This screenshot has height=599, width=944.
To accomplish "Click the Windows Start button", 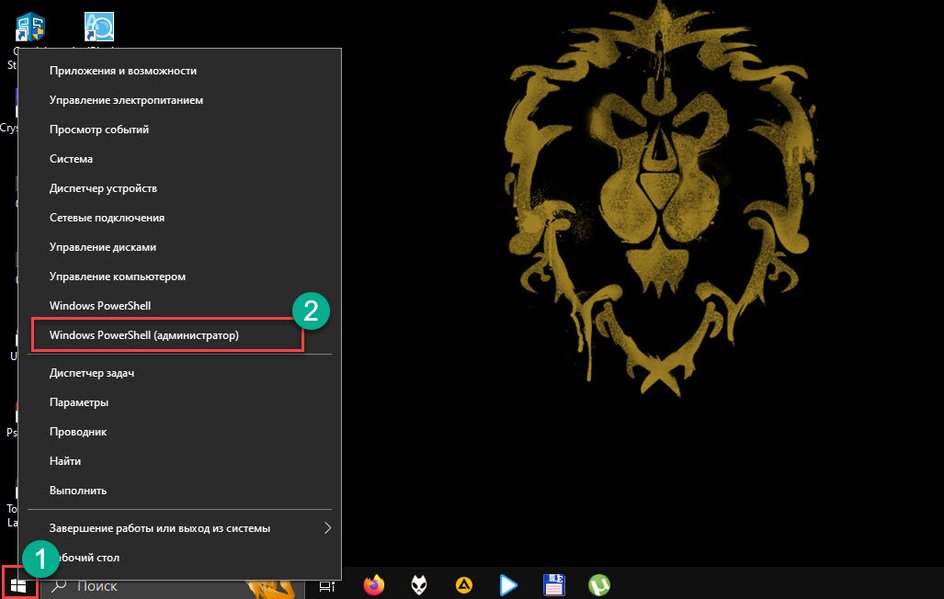I will 19,585.
